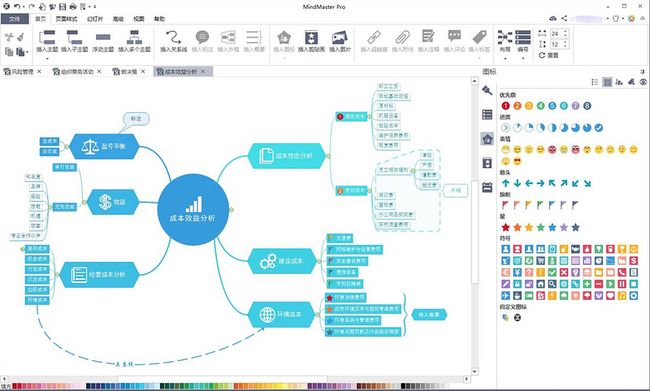Select the 环境成本 topic with globe icon
Viewport: 650px width, 391px height.
(281, 314)
